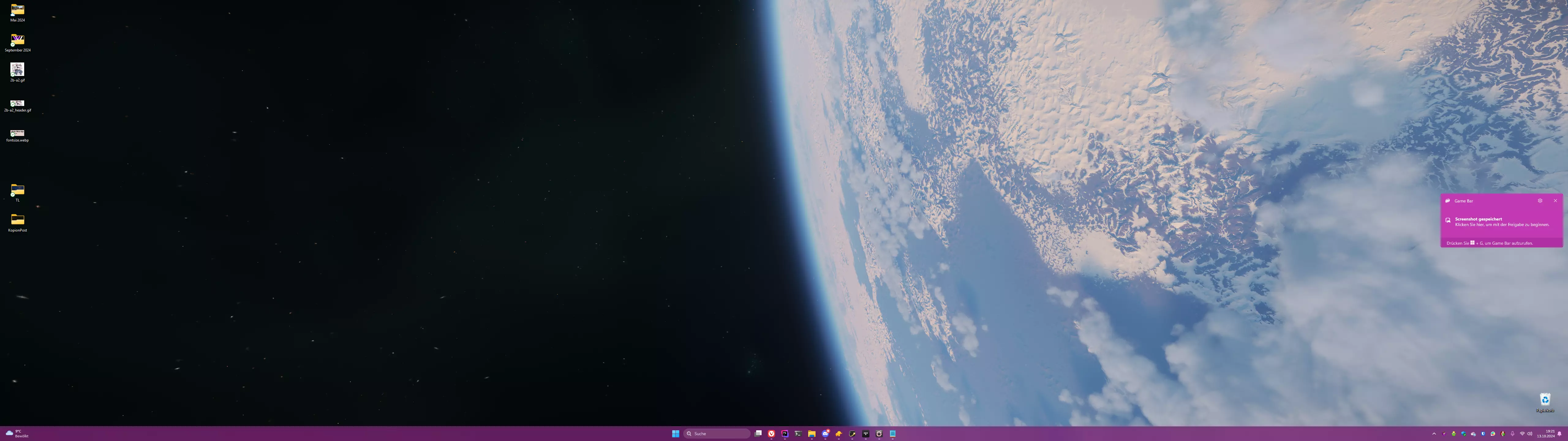The width and height of the screenshot is (1568, 441).
Task: Click the 'Drücken Sie + G' hint text
Action: (1490, 243)
